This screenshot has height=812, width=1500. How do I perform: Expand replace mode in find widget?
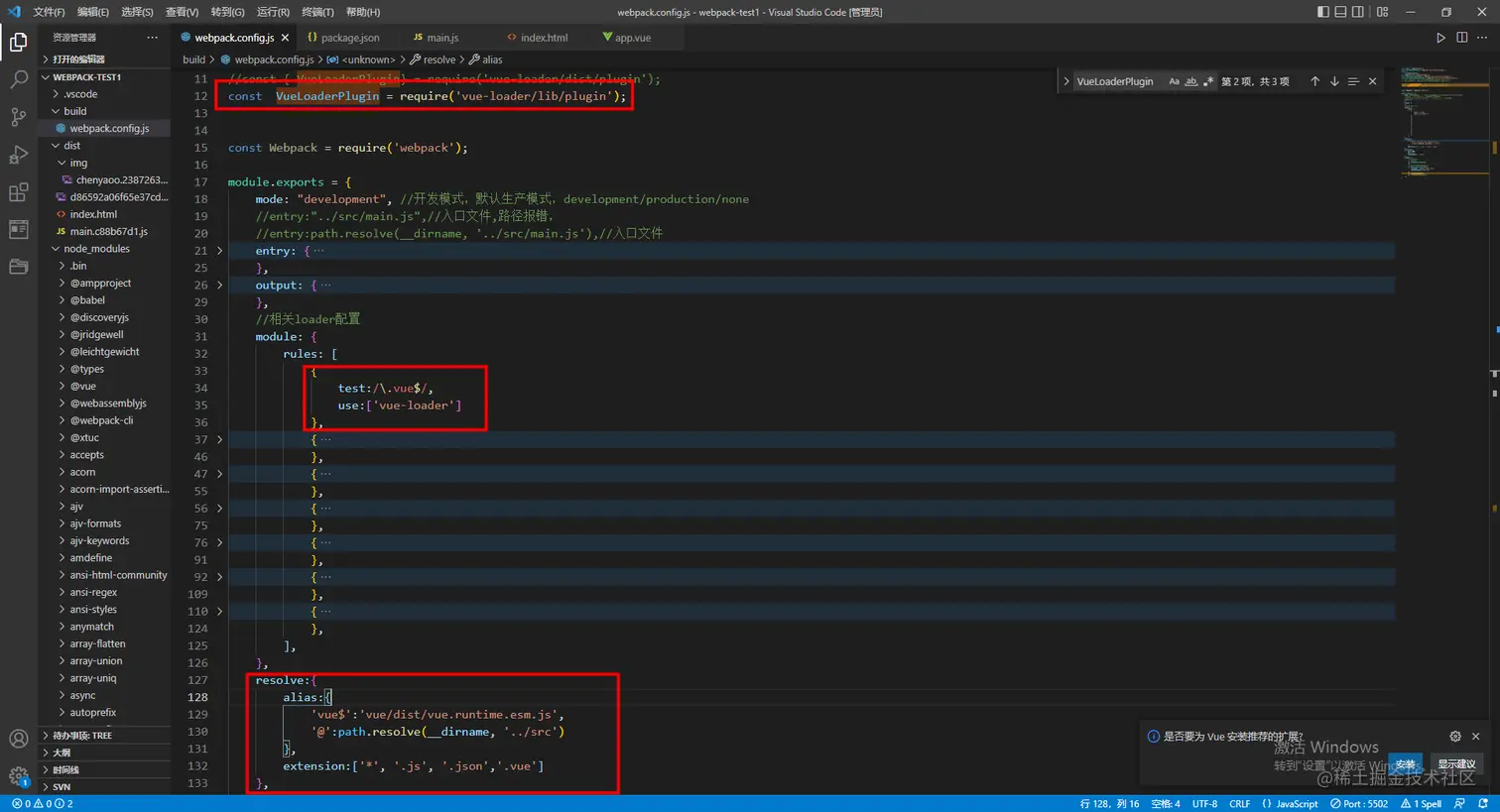(x=1066, y=81)
